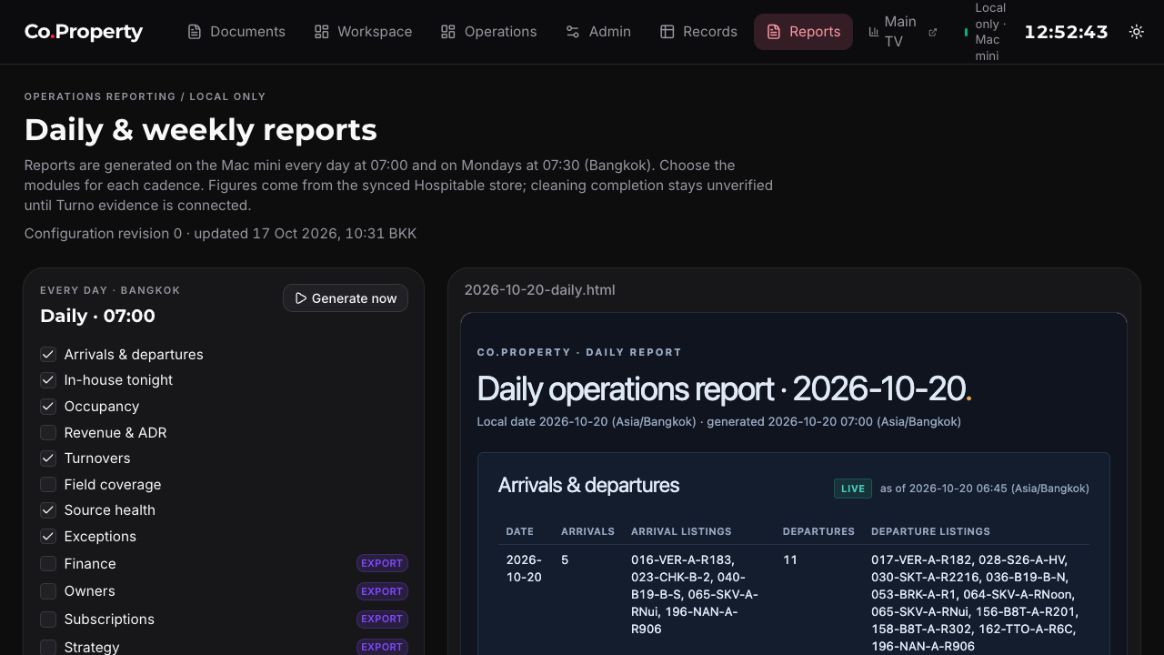This screenshot has width=1164, height=655.
Task: Click the EXPORT badge next to Finance
Action: (382, 564)
